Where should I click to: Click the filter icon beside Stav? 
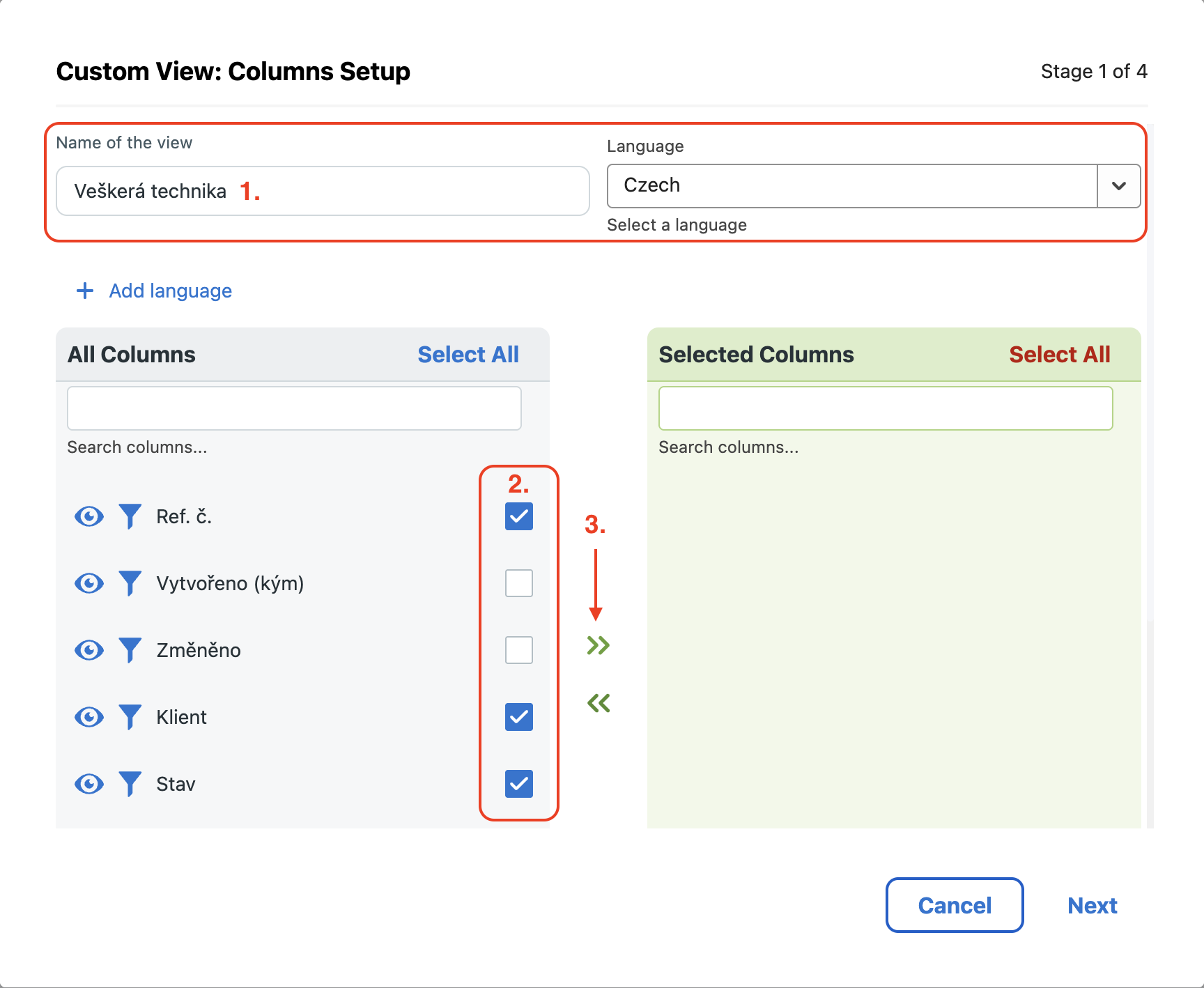130,784
